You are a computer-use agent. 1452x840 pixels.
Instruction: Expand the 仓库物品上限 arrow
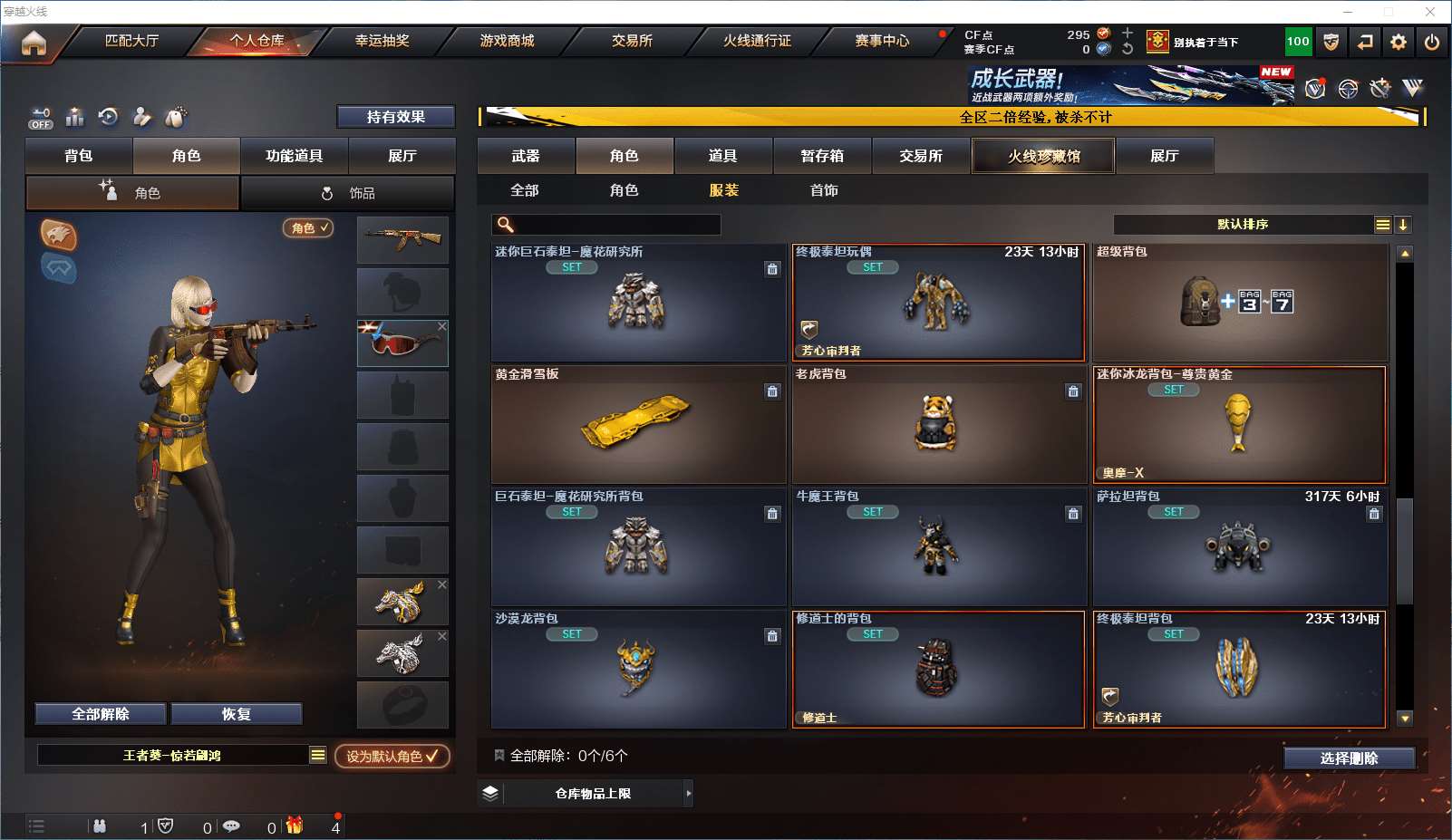click(x=689, y=794)
